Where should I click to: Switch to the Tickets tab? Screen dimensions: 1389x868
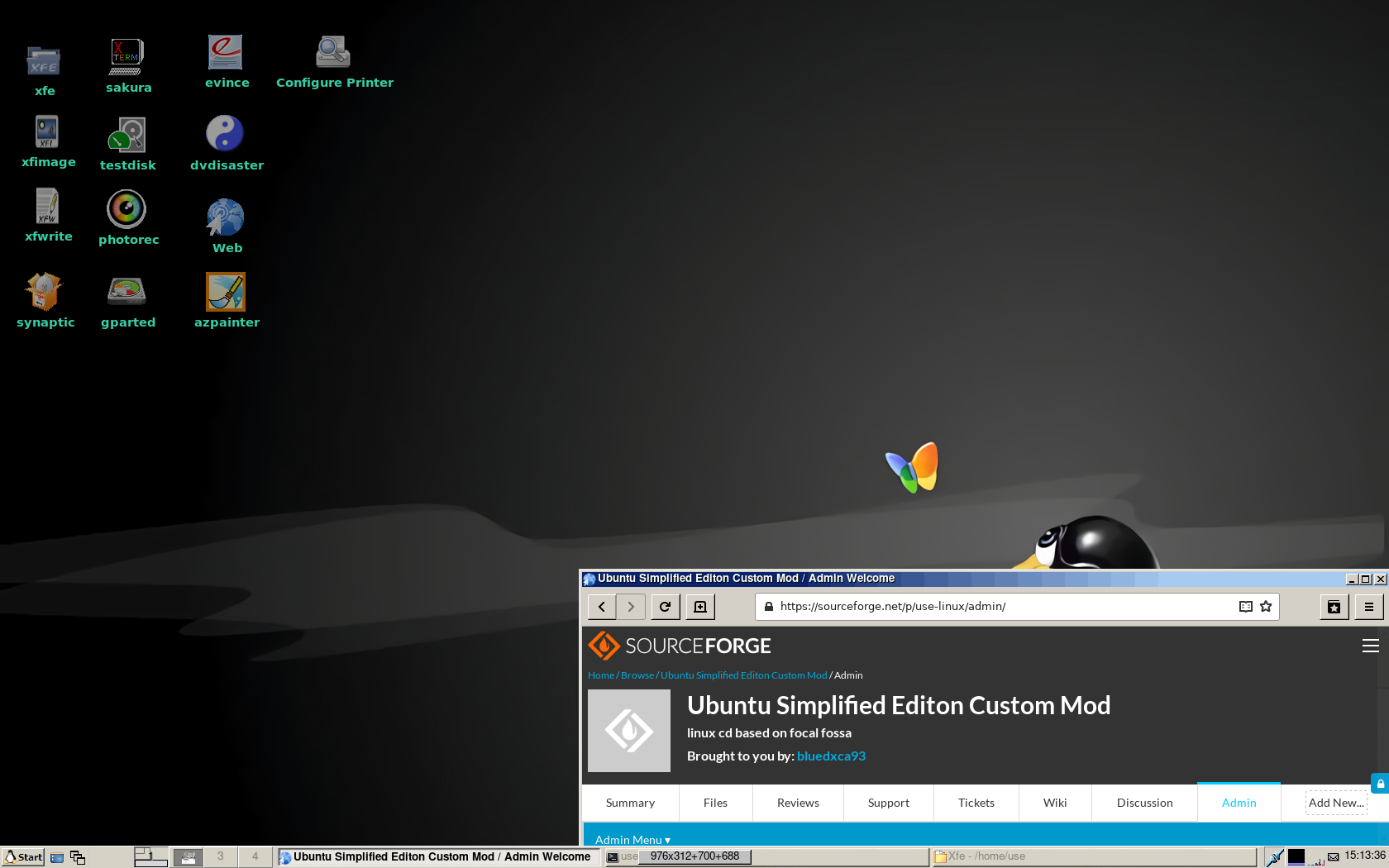pyautogui.click(x=976, y=803)
